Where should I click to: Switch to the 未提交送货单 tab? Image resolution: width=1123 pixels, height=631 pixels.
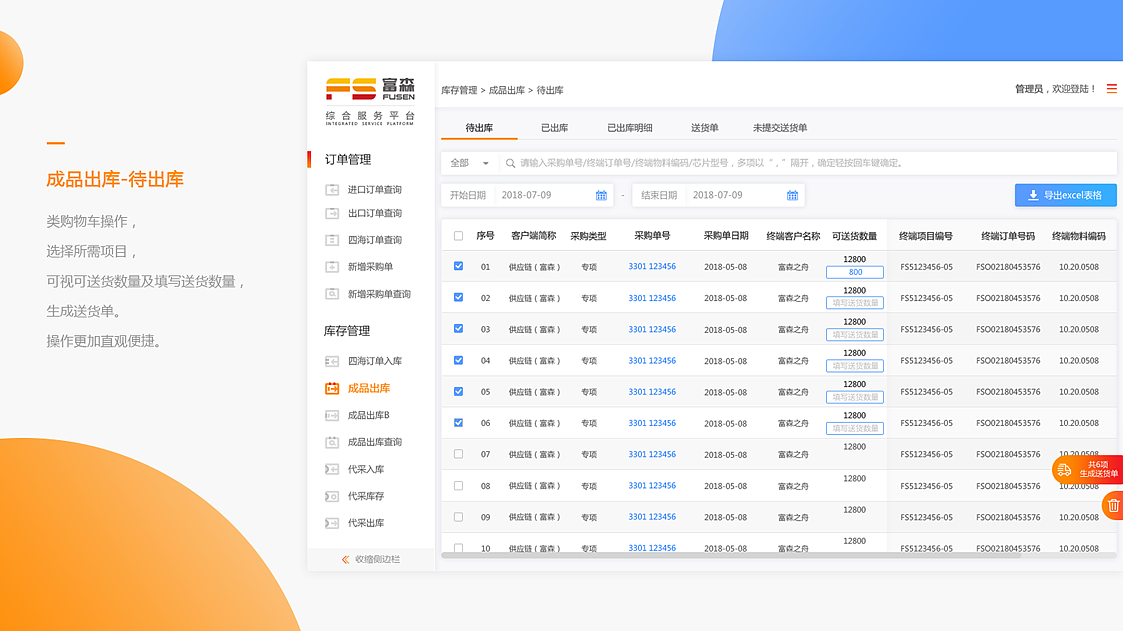780,127
